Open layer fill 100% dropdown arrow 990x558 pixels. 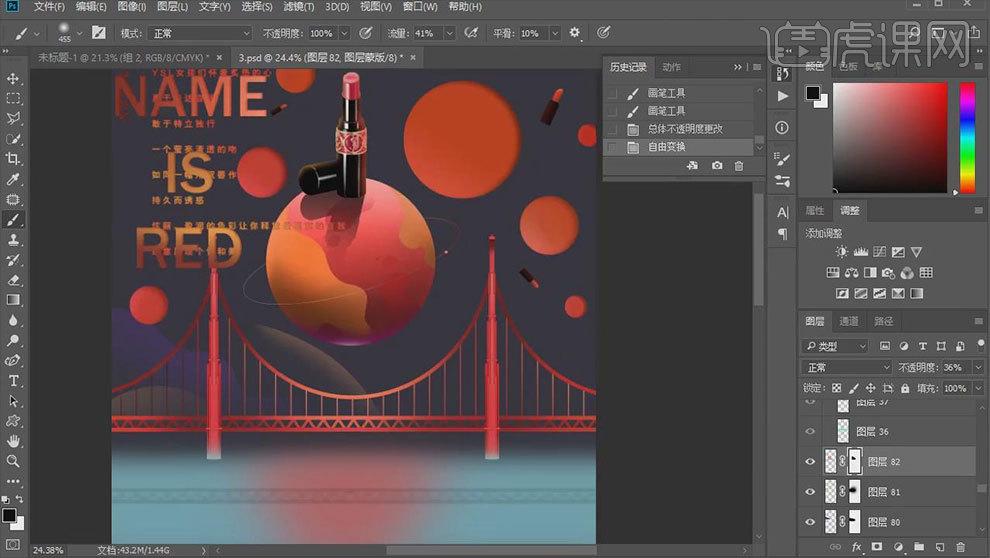(x=978, y=388)
